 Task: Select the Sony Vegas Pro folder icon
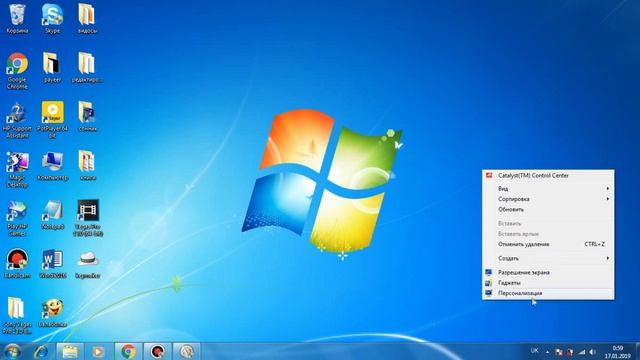coord(16,316)
